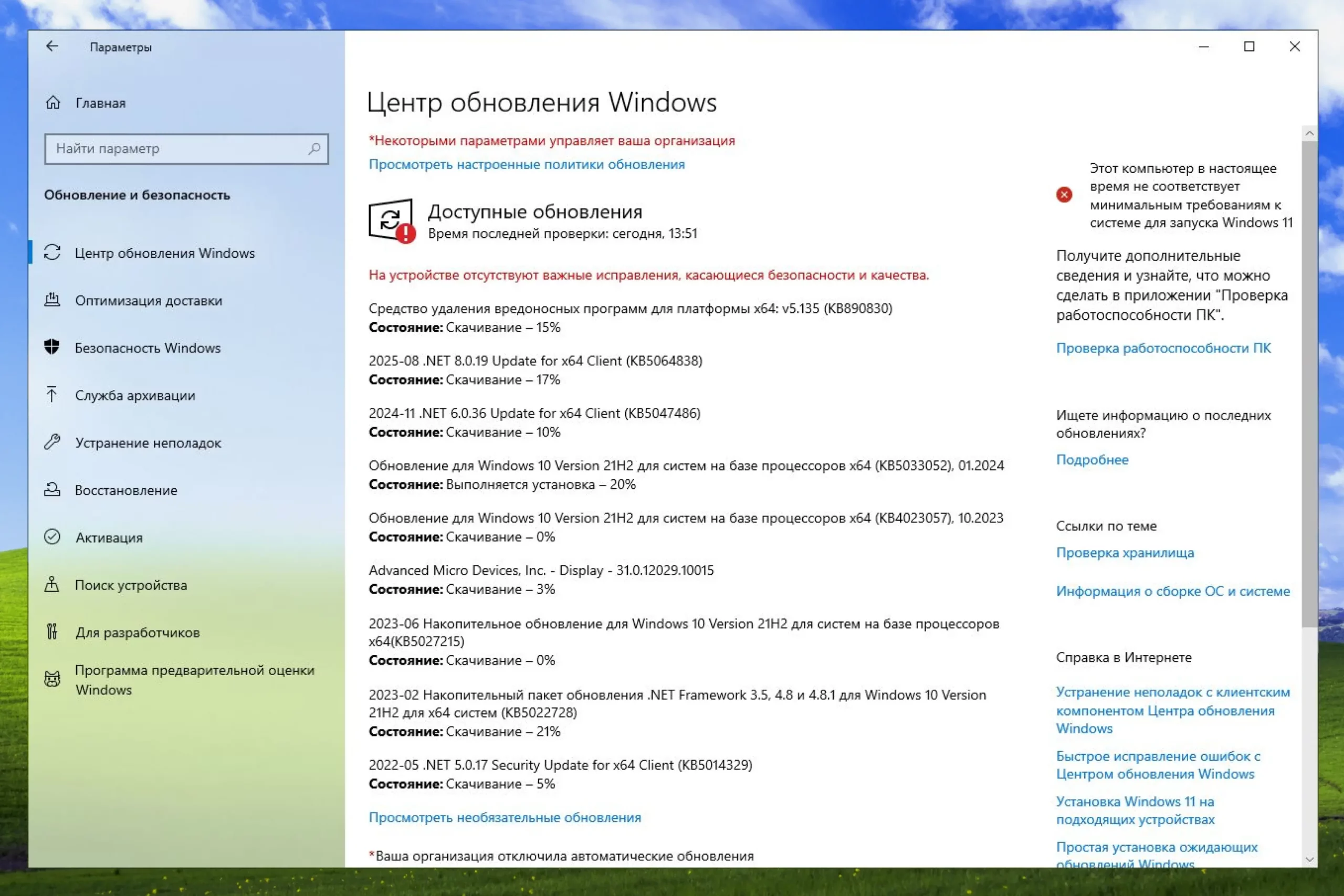Screen dimensions: 1344x896
Task: Click the Activation checkmark circle icon
Action: (52, 537)
